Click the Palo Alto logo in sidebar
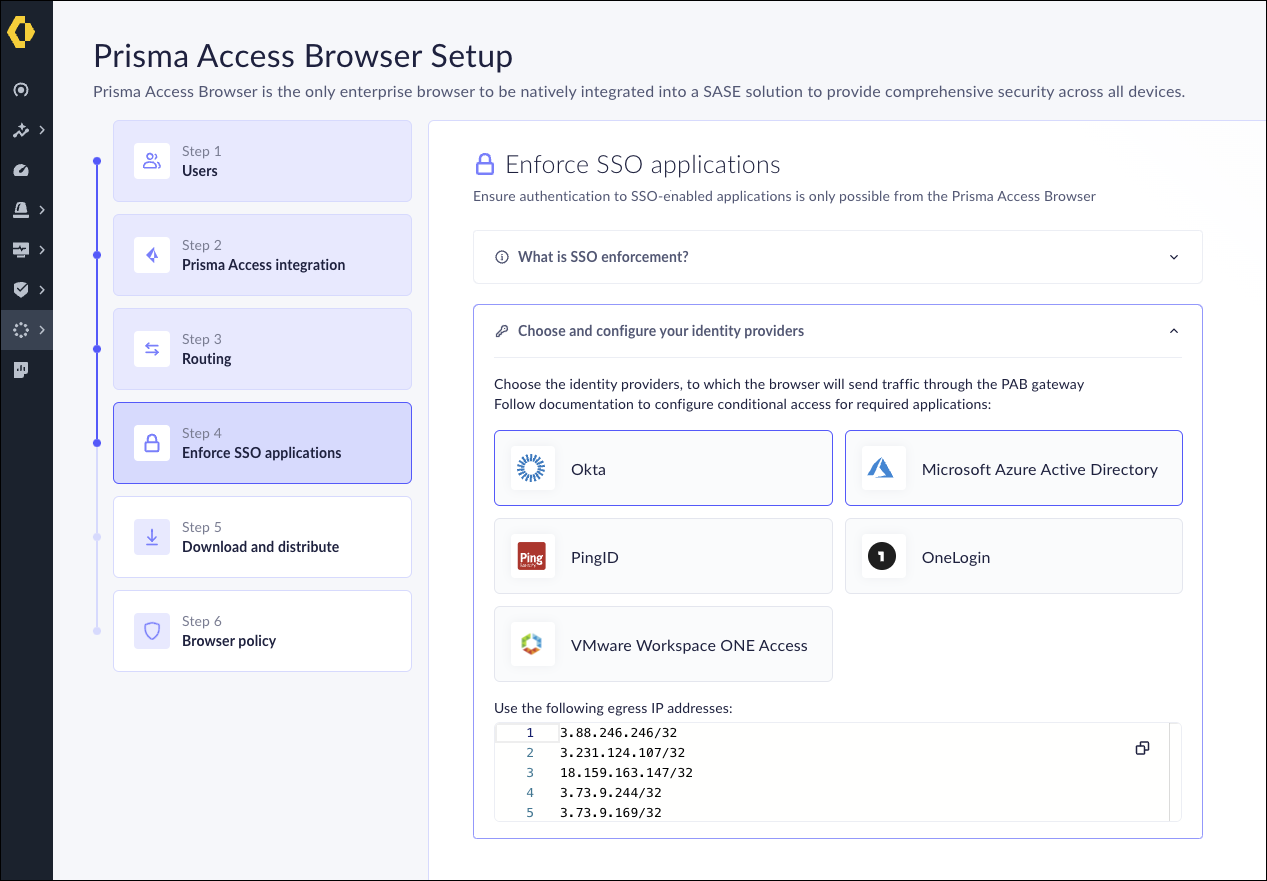 pyautogui.click(x=21, y=32)
